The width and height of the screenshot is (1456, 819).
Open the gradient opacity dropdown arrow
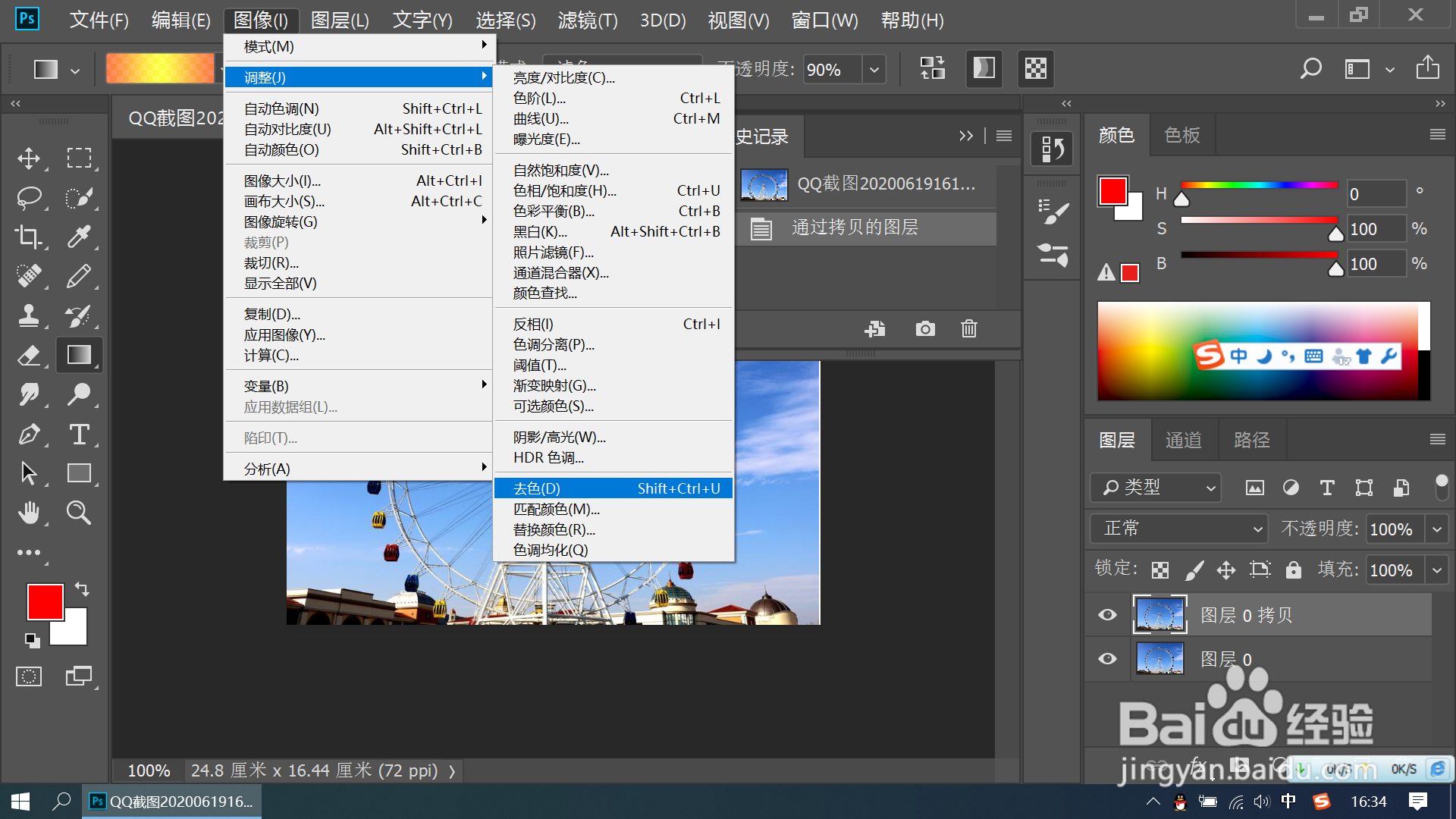(874, 70)
